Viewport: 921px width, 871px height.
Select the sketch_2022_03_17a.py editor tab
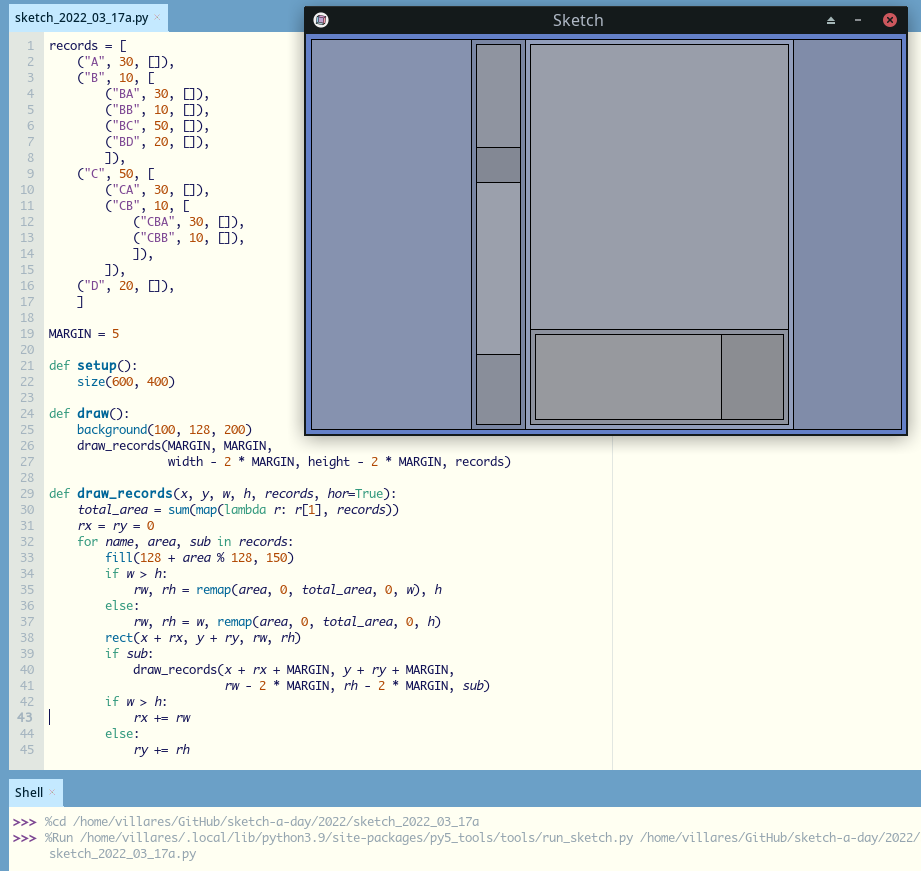click(82, 18)
